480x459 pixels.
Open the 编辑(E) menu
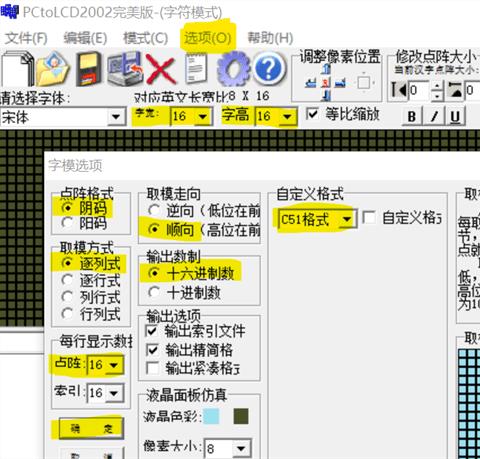(85, 38)
